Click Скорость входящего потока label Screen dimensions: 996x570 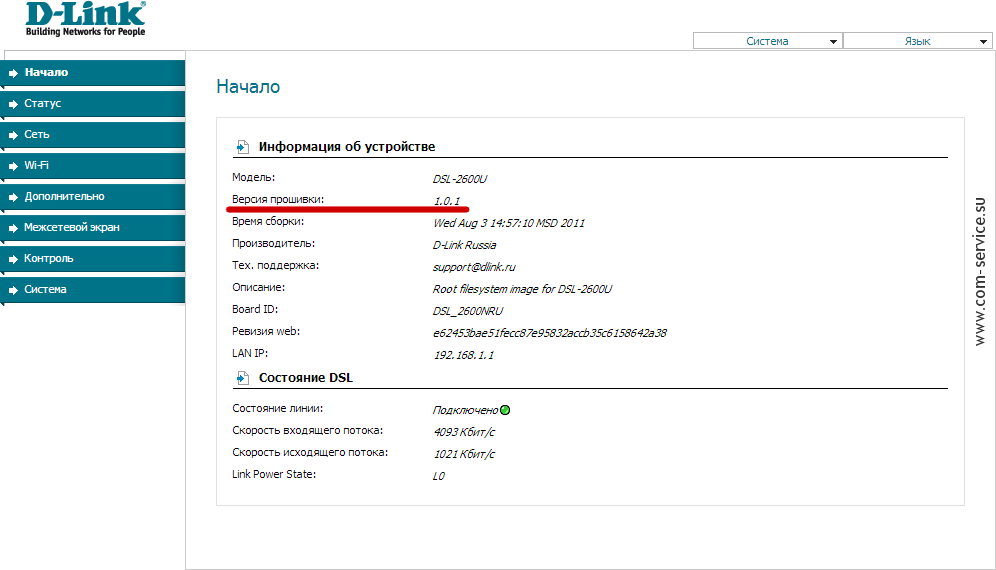point(307,430)
